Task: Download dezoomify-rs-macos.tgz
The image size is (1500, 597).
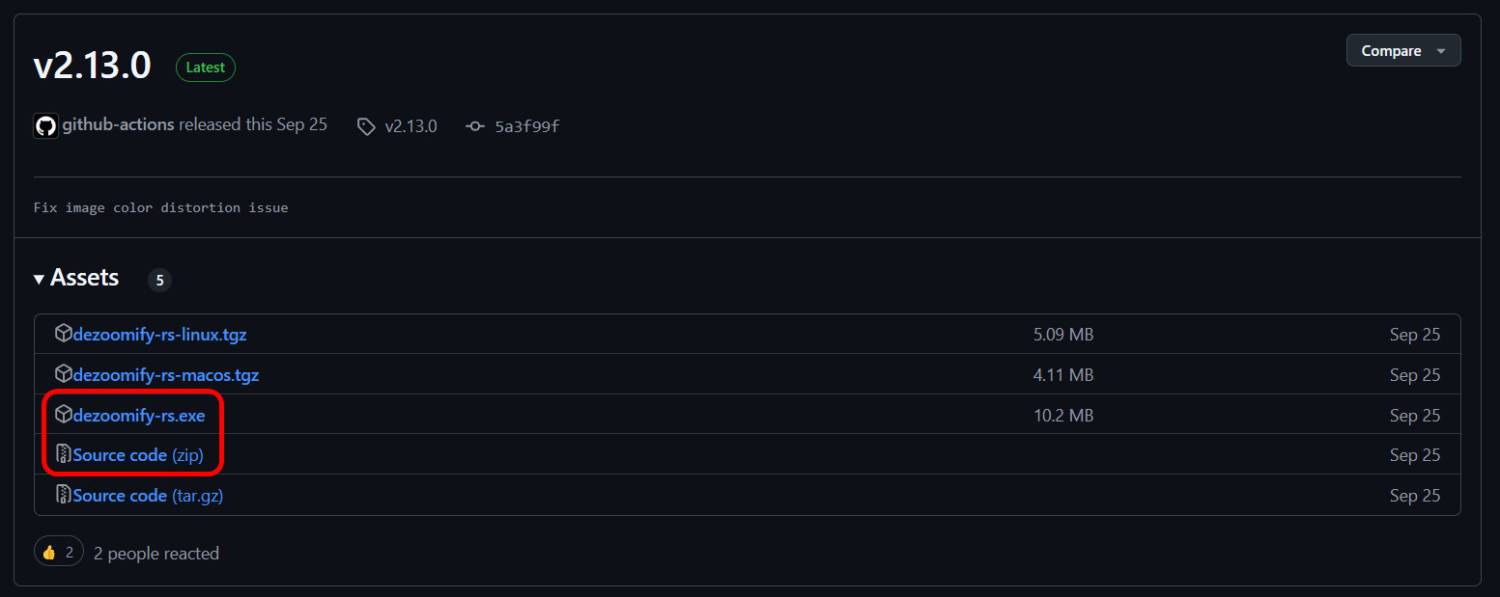Action: click(166, 375)
